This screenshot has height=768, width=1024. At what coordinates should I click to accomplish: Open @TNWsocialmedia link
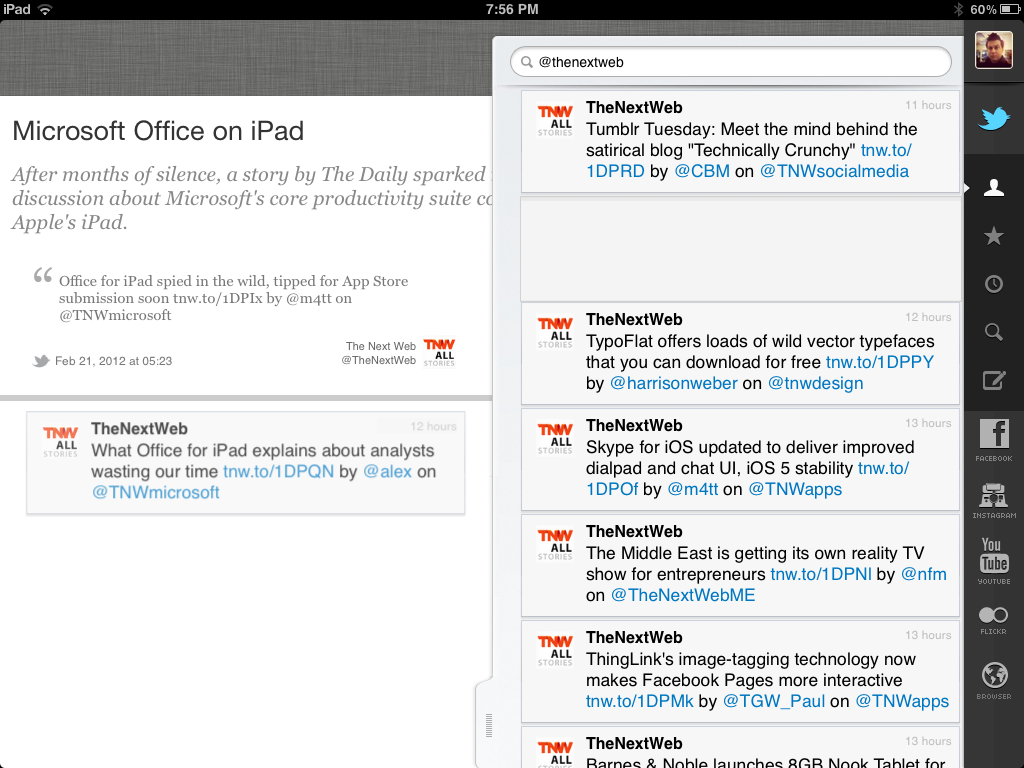pyautogui.click(x=834, y=171)
